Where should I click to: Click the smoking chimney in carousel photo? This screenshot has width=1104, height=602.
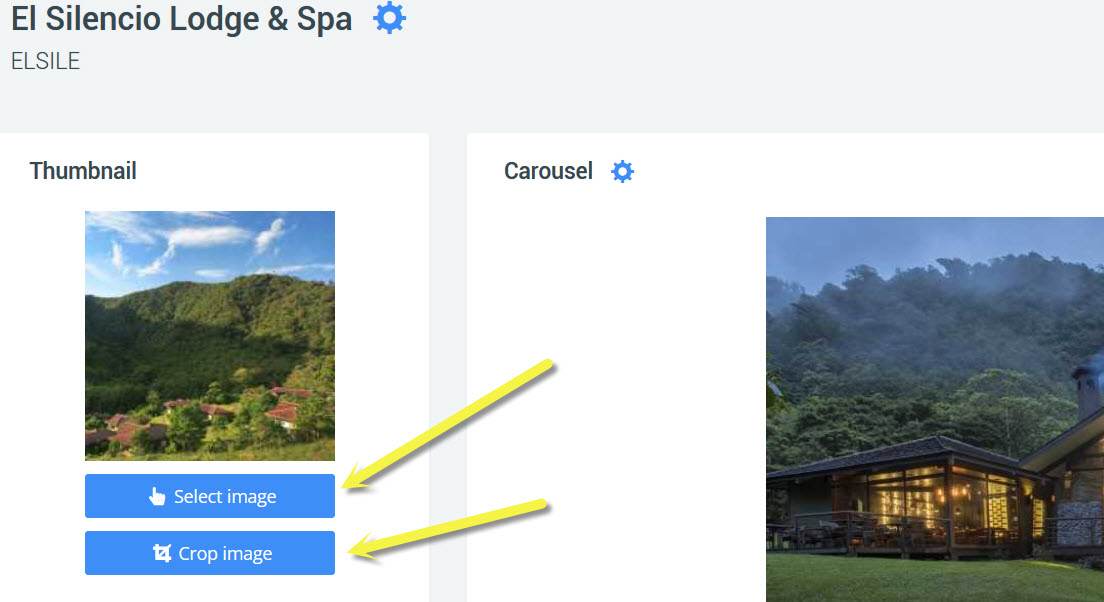pos(1088,385)
